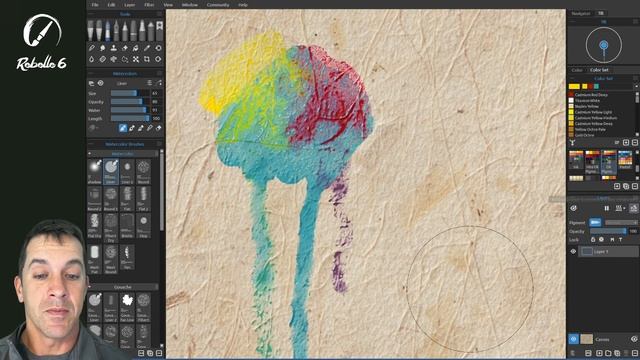Adjust the Water slider
The height and width of the screenshot is (360, 640).
point(130,110)
